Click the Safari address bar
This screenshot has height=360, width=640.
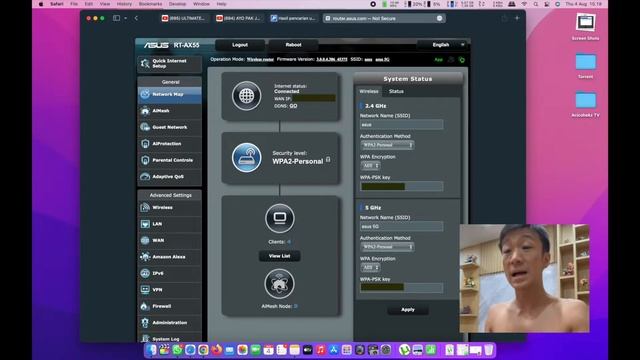pyautogui.click(x=384, y=18)
